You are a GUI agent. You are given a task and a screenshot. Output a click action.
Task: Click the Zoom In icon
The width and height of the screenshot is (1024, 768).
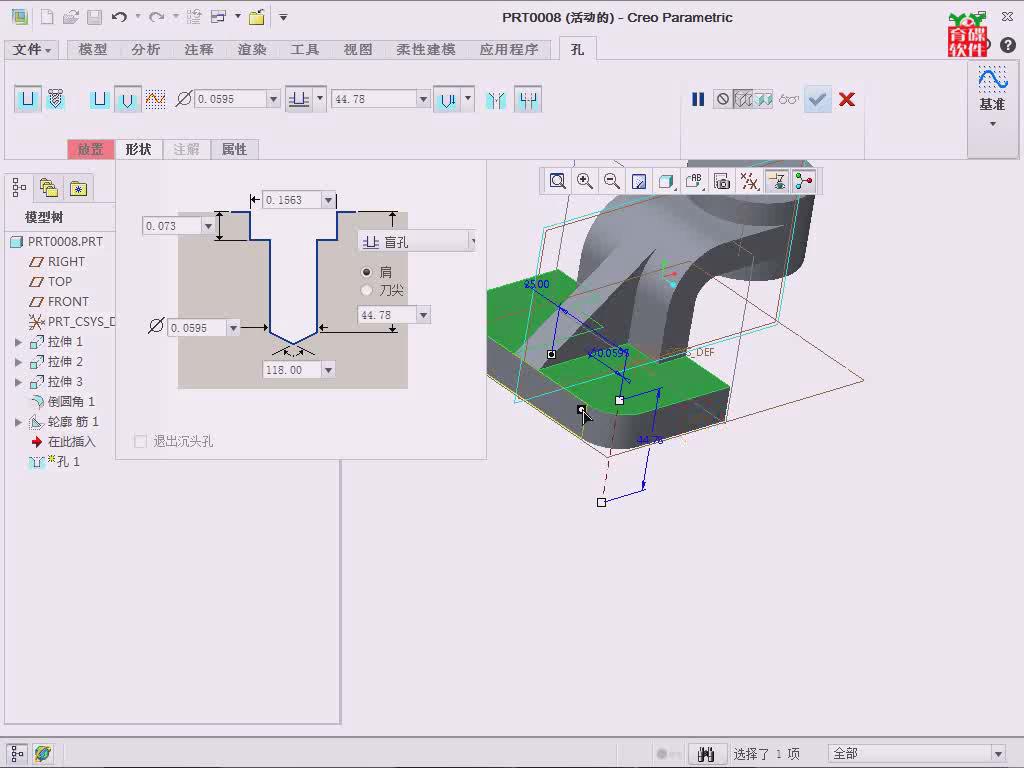pyautogui.click(x=584, y=181)
